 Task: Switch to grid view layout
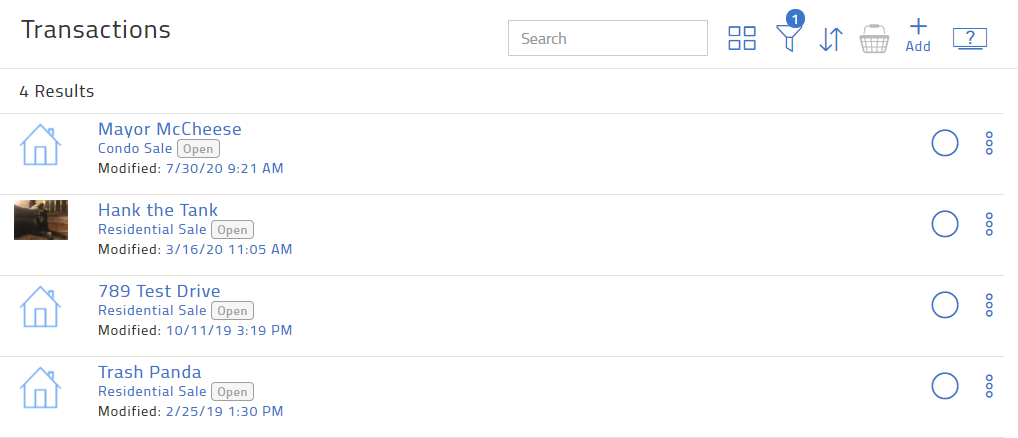[x=742, y=39]
